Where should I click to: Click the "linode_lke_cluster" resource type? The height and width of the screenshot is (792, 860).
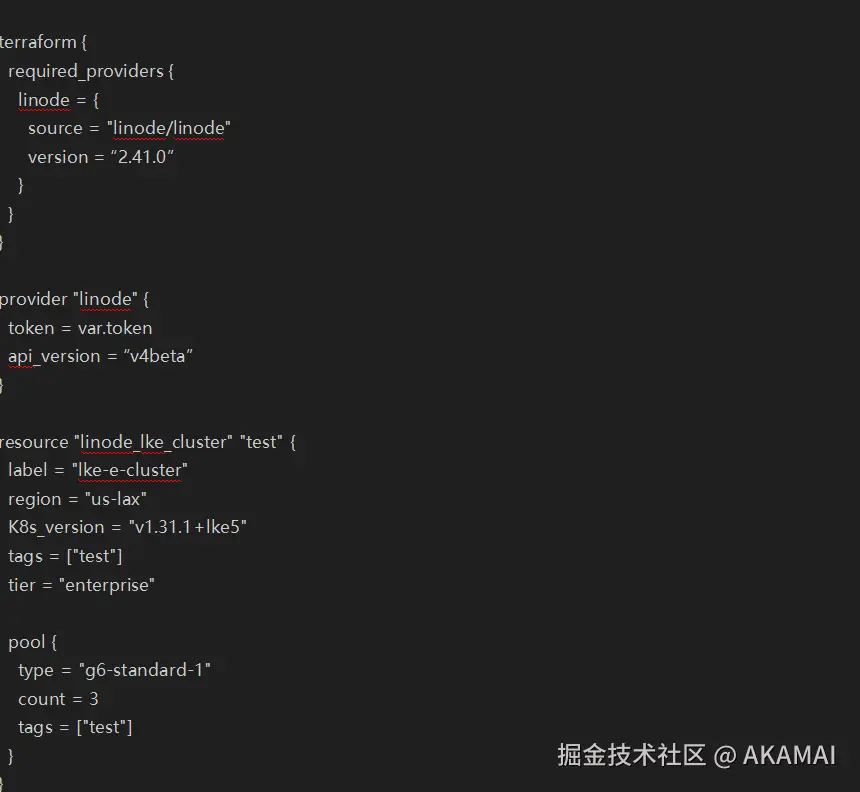tap(152, 442)
